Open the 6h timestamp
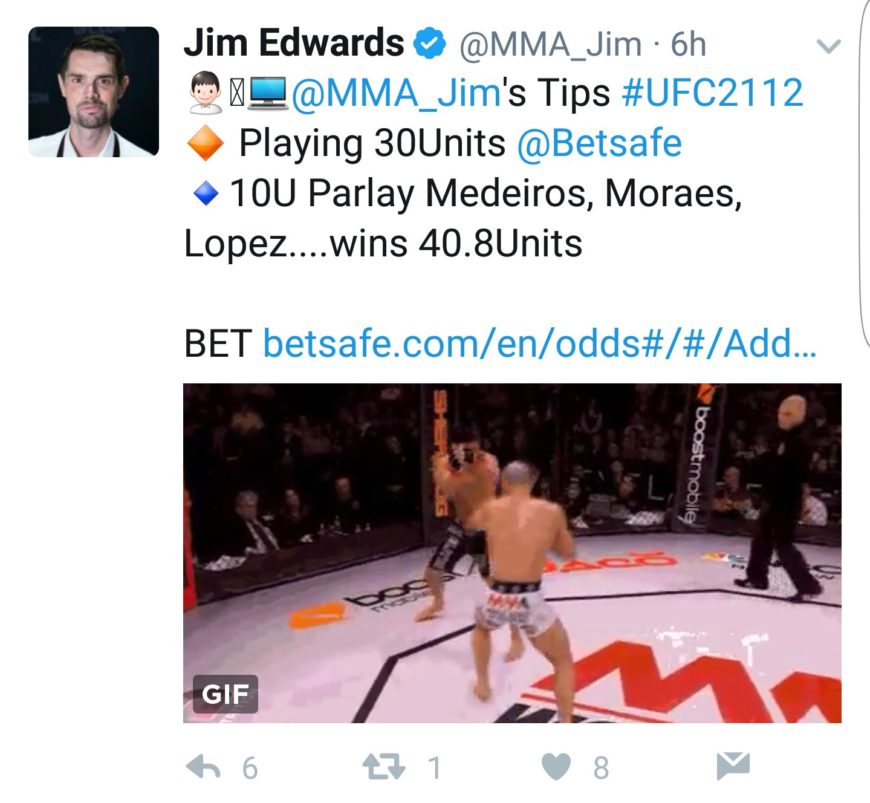The image size is (870, 803). click(688, 45)
